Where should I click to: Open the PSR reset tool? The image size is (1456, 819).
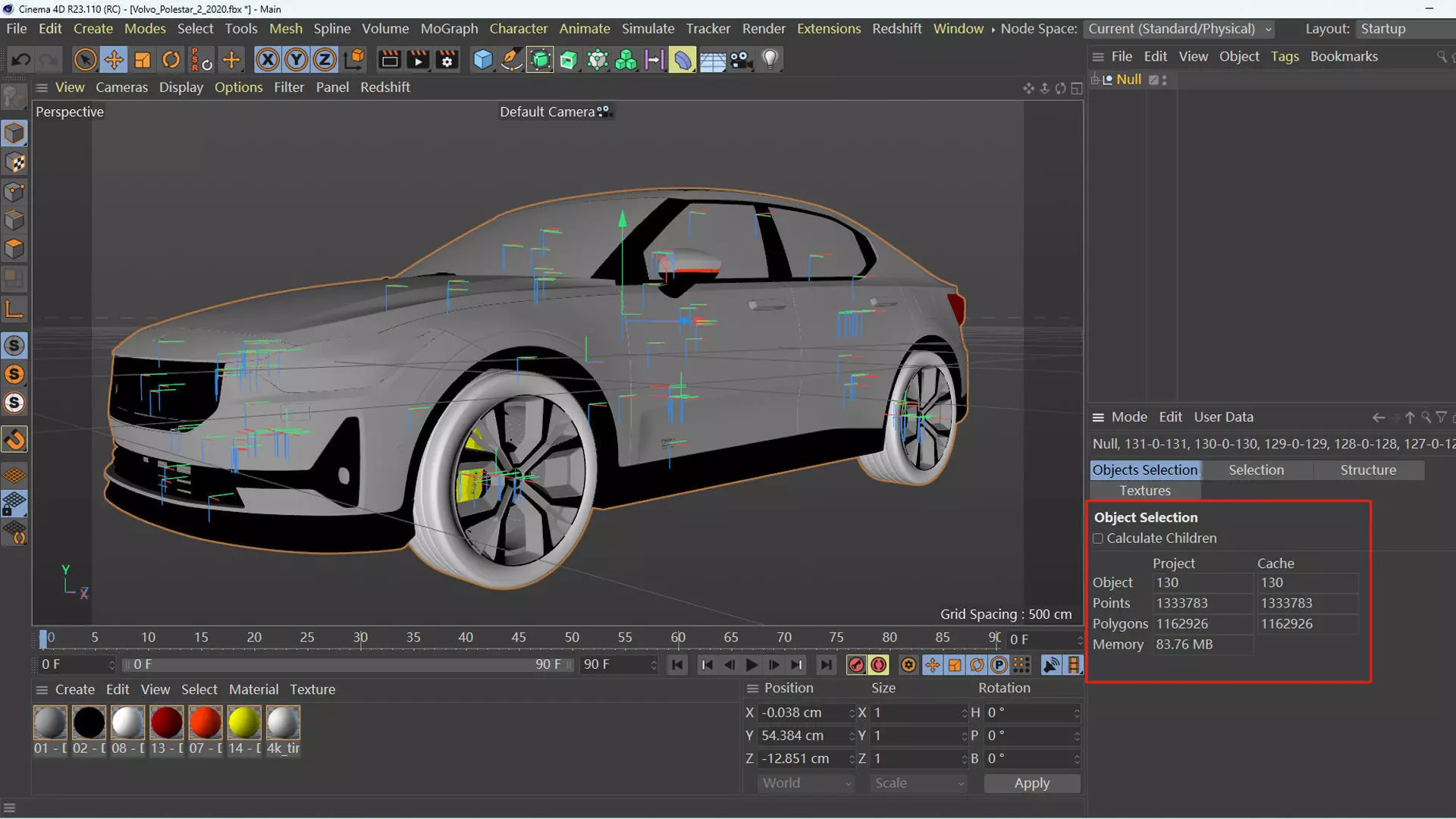(x=202, y=59)
